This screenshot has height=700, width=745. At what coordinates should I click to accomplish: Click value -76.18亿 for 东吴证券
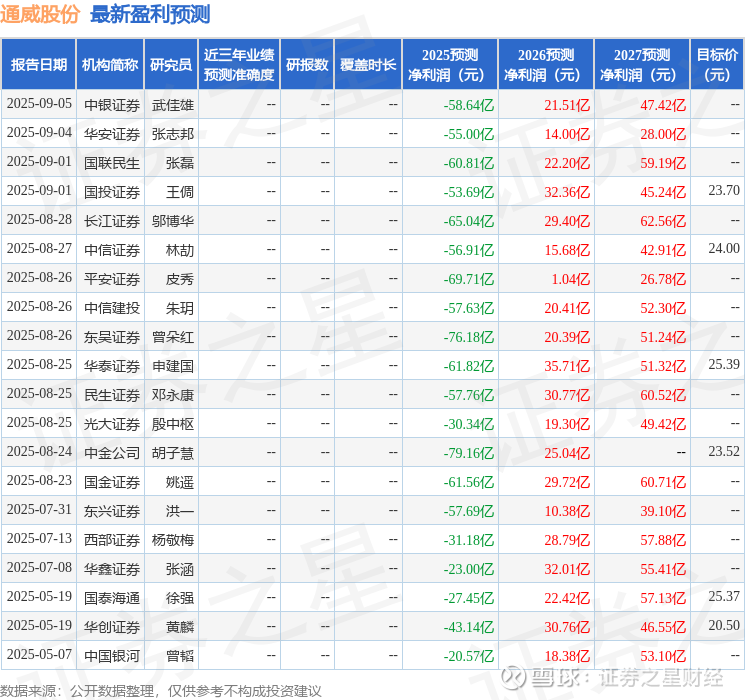[x=468, y=337]
